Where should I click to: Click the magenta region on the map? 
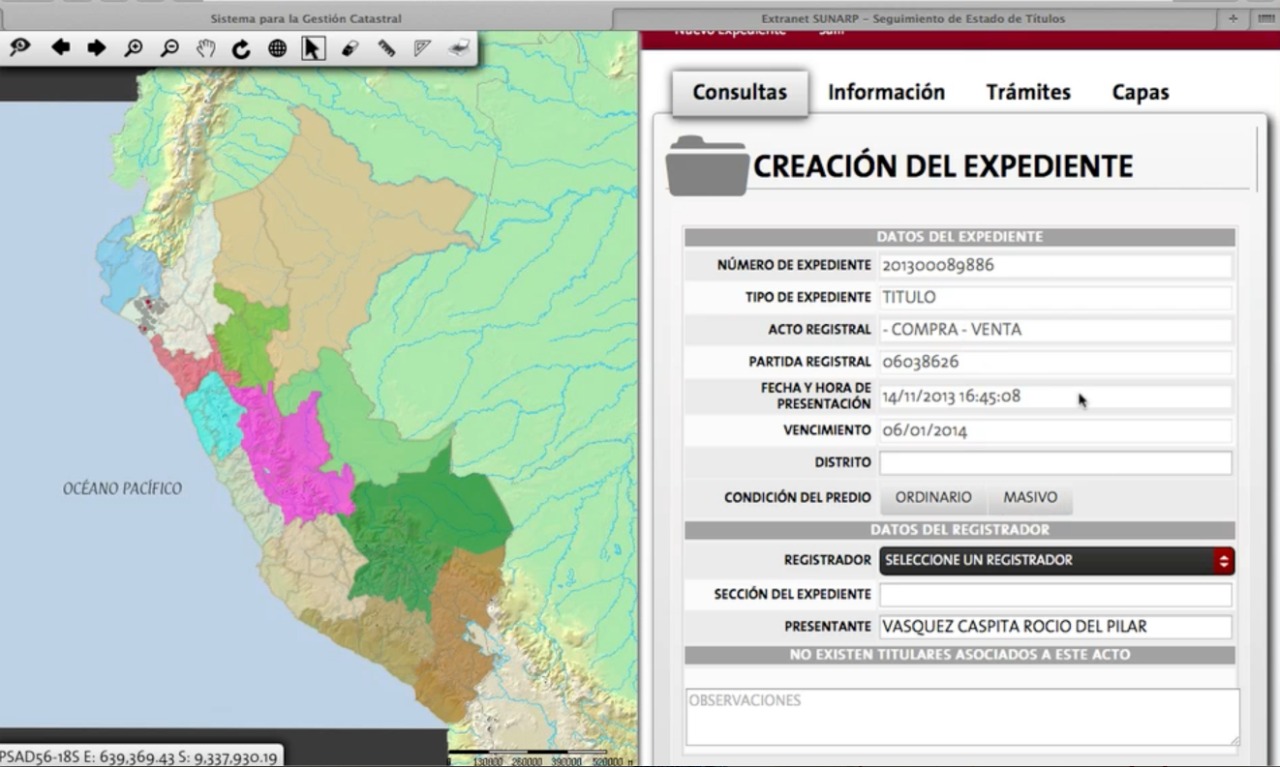pos(295,455)
